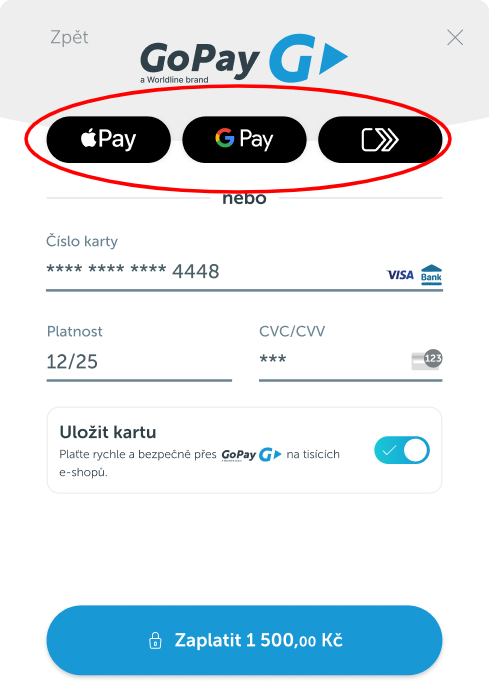Screen dimensions: 489x699
Task: Click the CVC 123 card hint icon
Action: pyautogui.click(x=427, y=360)
